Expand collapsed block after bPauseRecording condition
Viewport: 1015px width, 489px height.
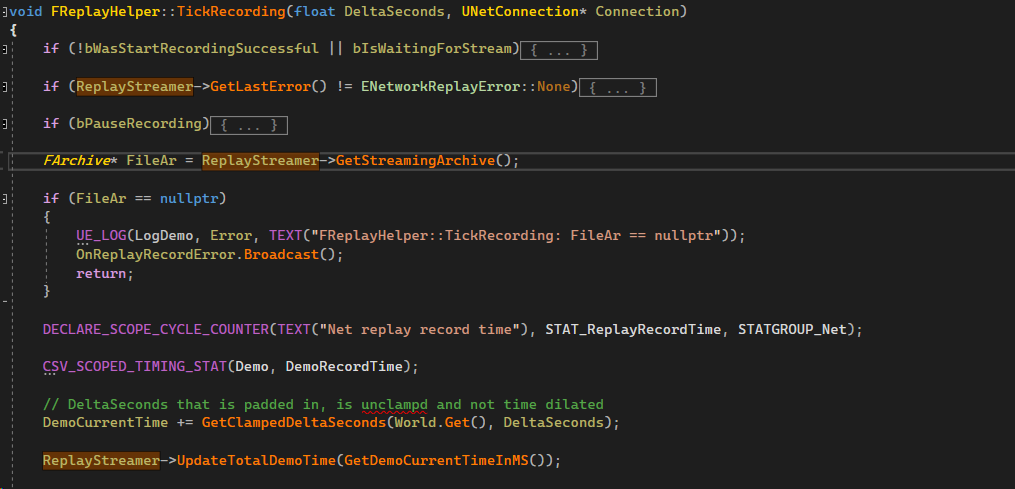pos(249,125)
